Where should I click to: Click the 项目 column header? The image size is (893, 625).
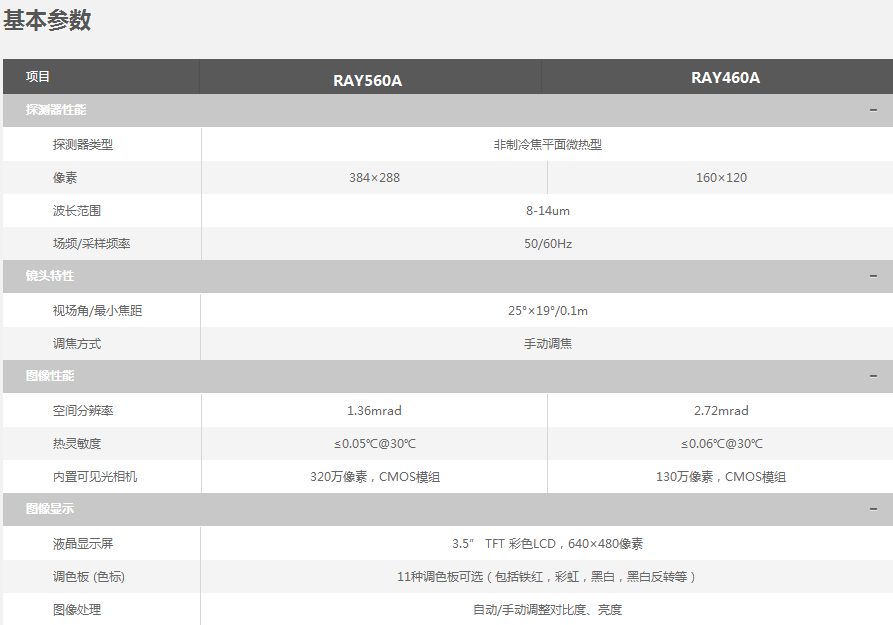pos(38,77)
